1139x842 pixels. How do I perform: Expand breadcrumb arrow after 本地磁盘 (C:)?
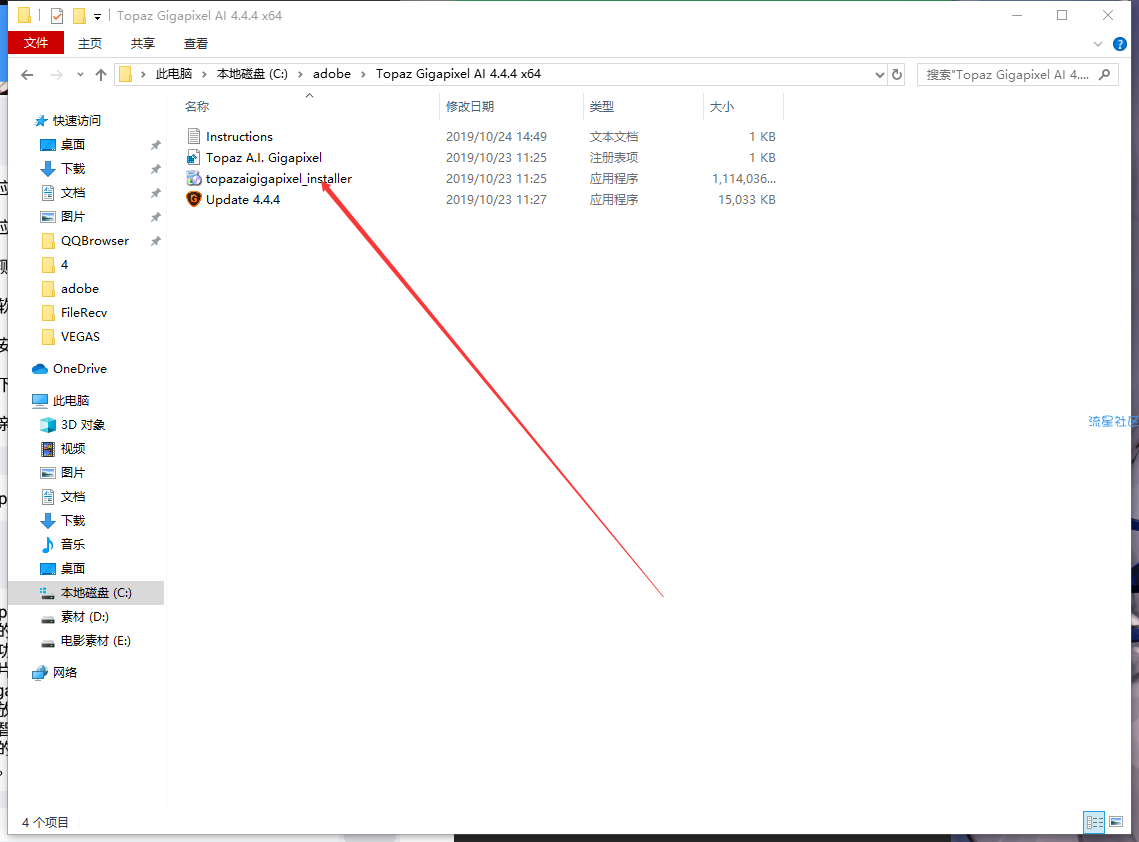click(300, 74)
